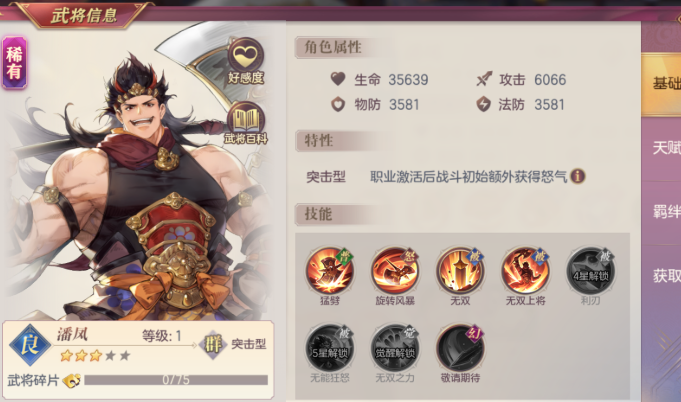Click the 武将碎片 fragment icon
This screenshot has height=402, width=681.
point(72,380)
